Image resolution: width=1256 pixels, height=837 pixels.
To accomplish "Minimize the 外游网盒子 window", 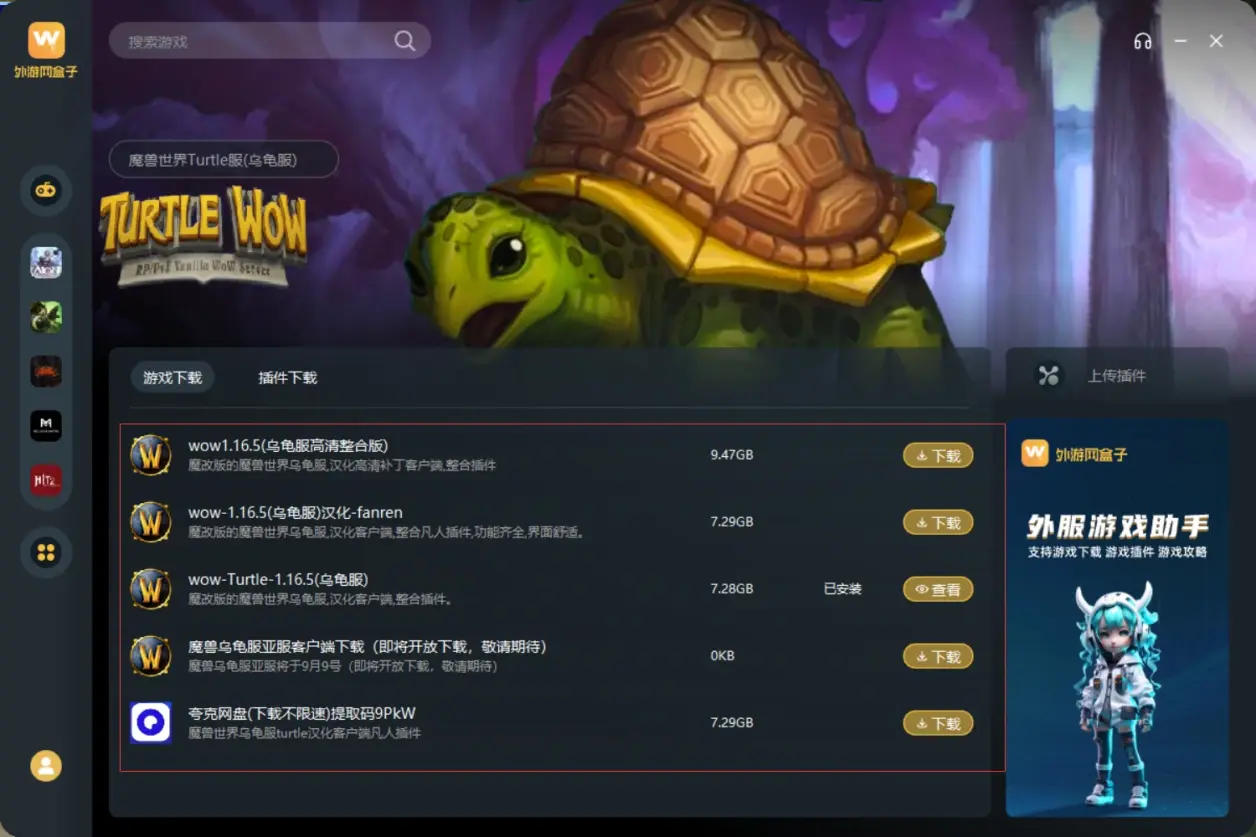I will click(x=1181, y=41).
